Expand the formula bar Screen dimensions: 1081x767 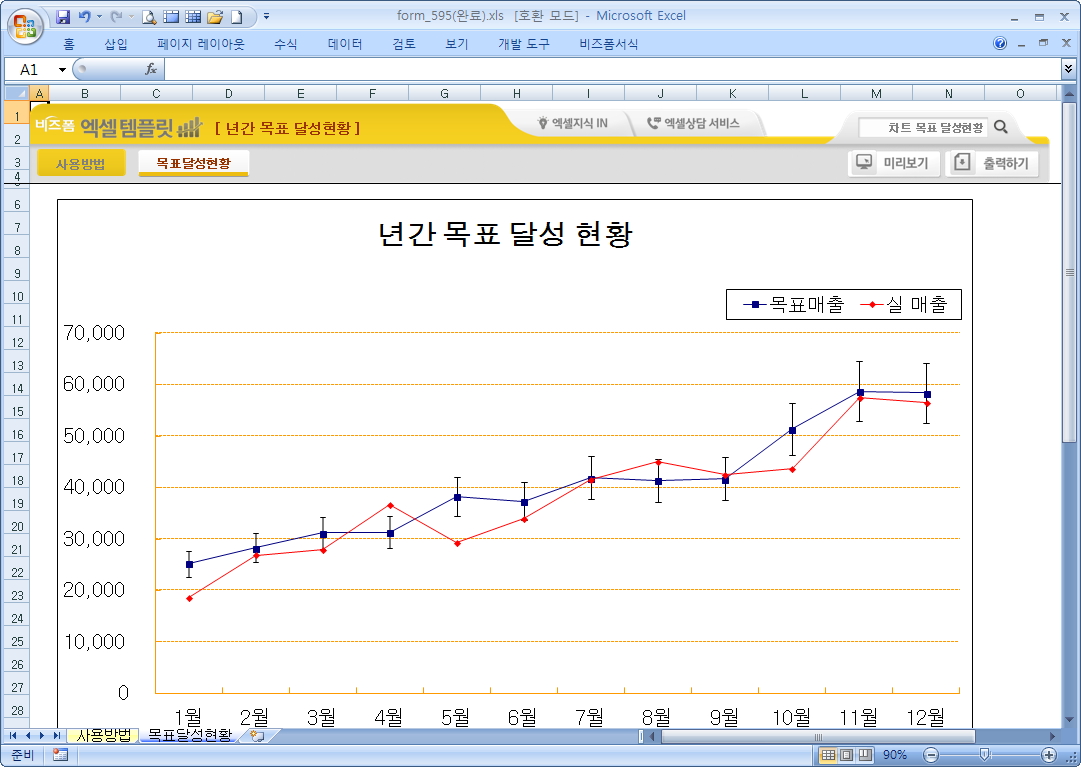coord(1069,69)
